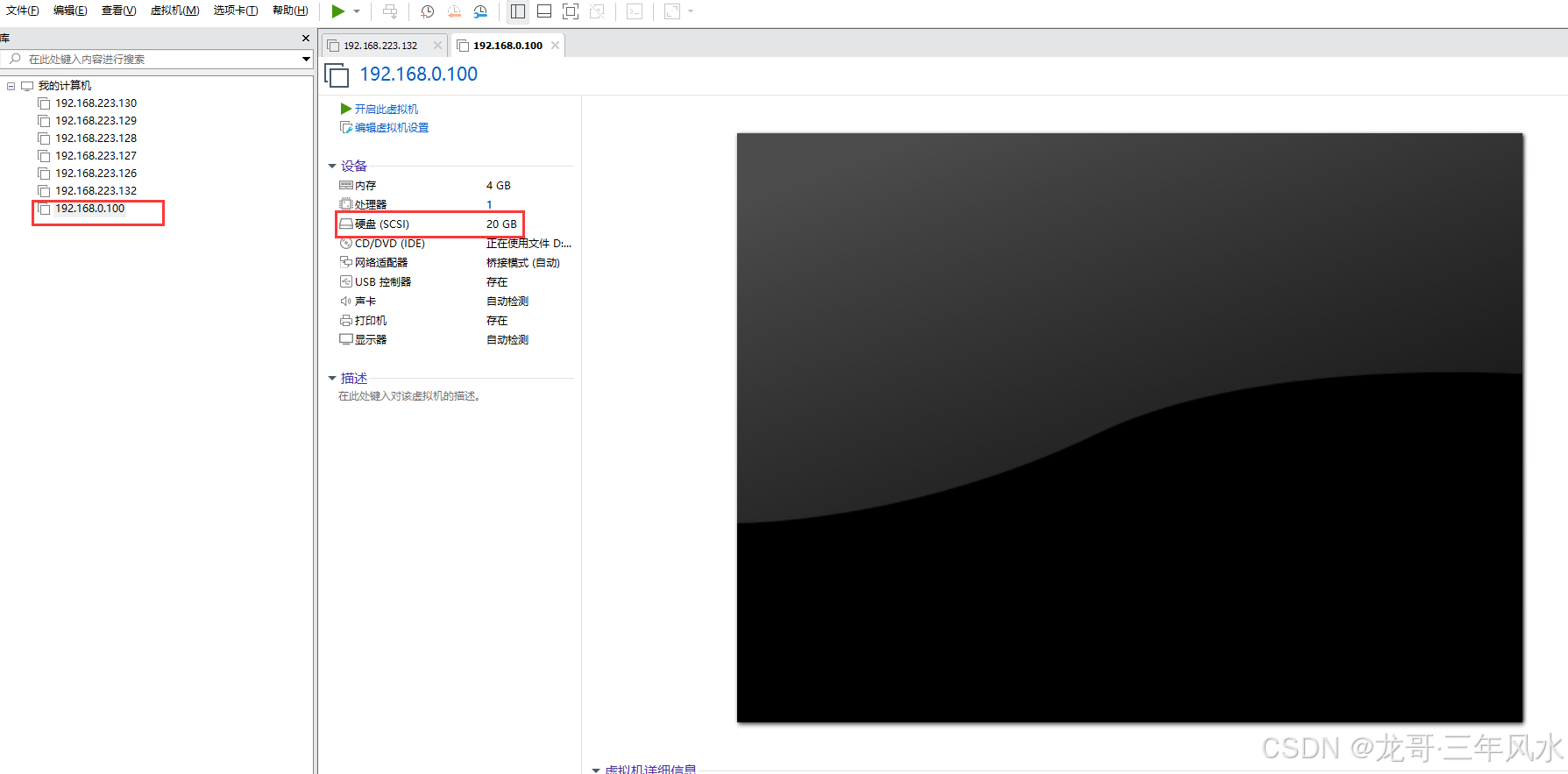
Task: Revert to snapshot using the orange-arrow clock icon
Action: click(454, 11)
